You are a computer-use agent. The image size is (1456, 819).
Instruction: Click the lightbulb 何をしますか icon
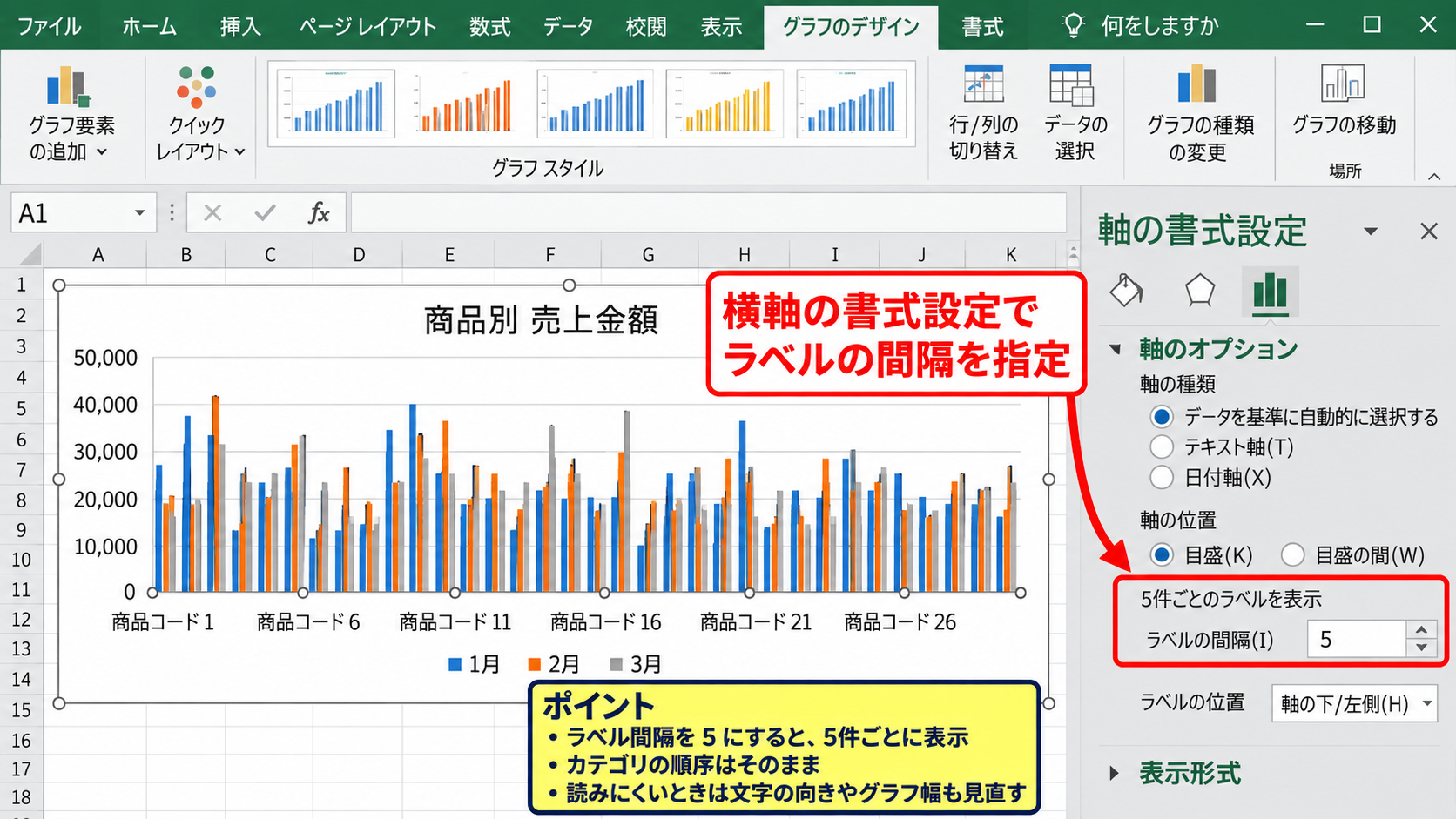[1073, 25]
